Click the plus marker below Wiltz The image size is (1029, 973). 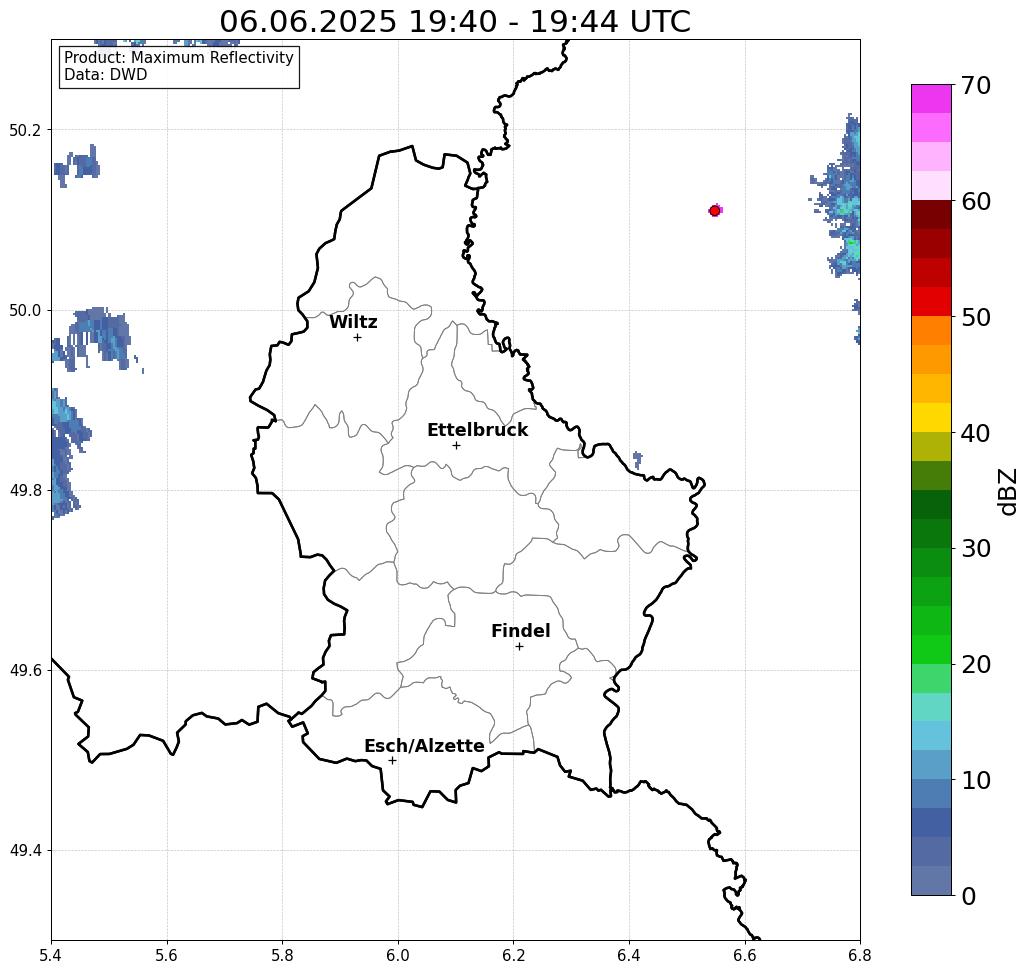coord(357,338)
